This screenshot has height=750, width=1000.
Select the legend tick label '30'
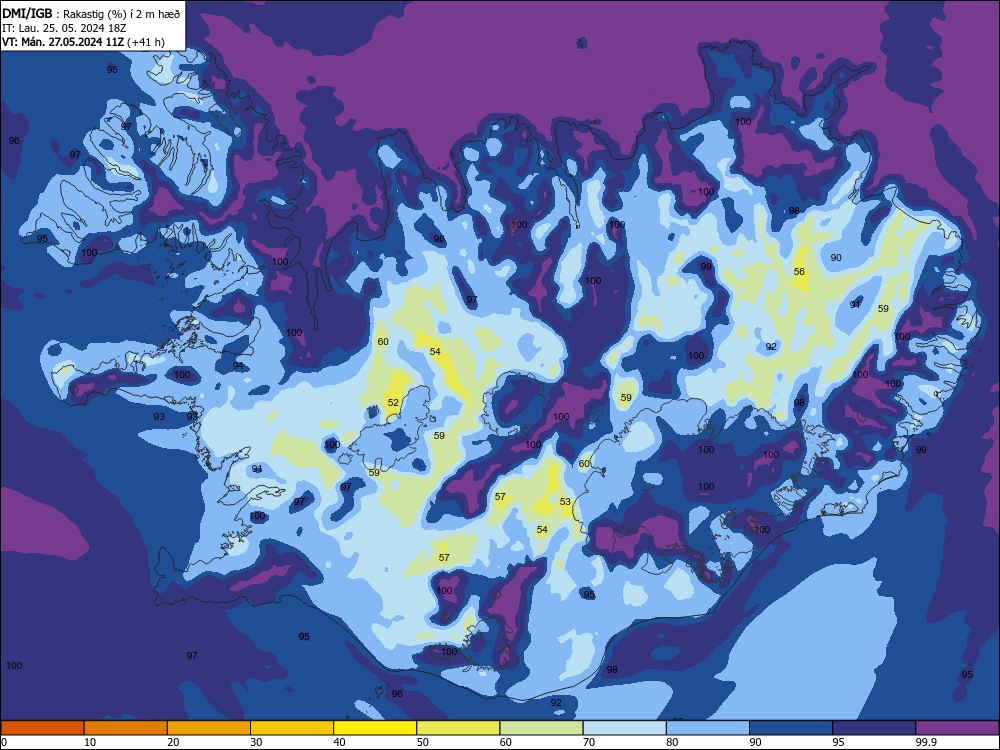pos(256,742)
